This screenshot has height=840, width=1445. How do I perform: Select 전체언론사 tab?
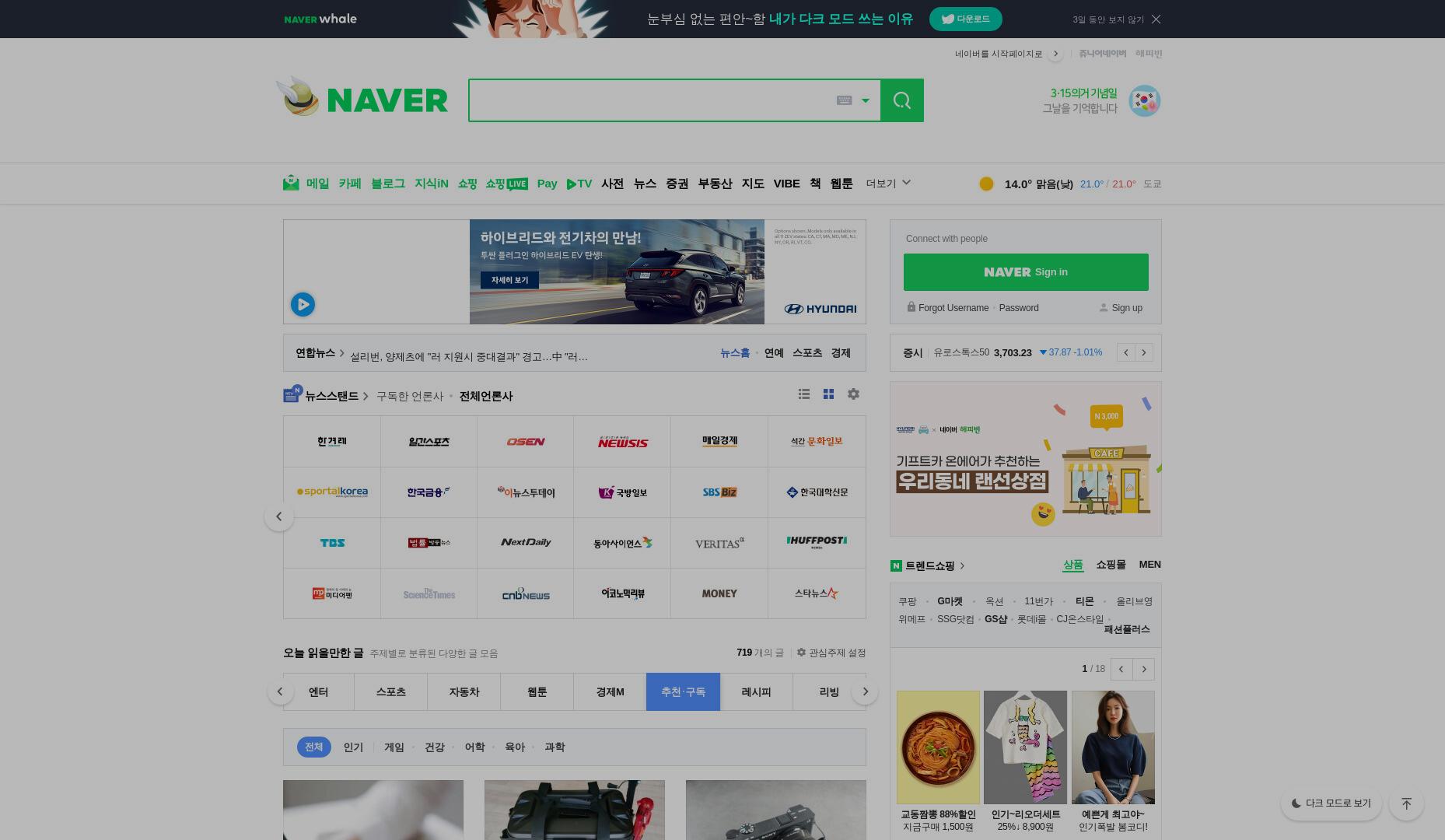(x=486, y=396)
